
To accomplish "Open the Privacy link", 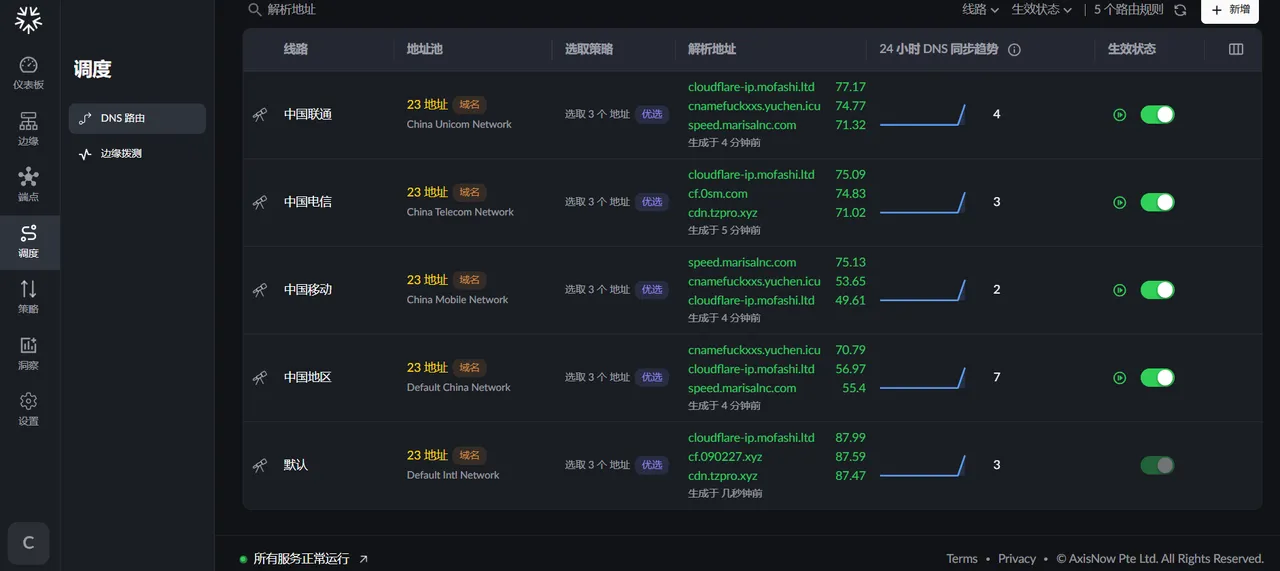I will (1017, 559).
